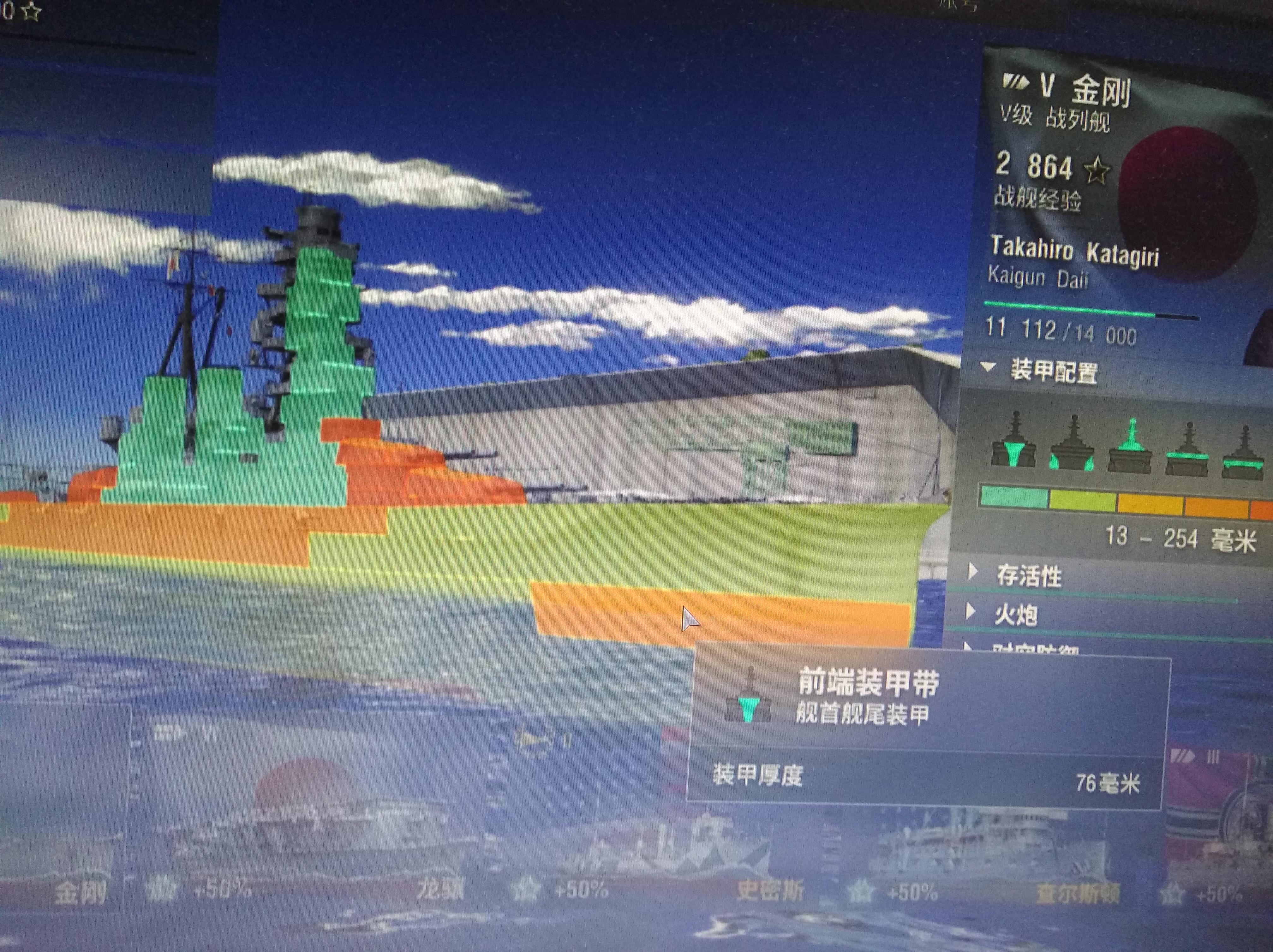Expand the 火炮 artillery section
The width and height of the screenshot is (1273, 952).
(x=971, y=611)
